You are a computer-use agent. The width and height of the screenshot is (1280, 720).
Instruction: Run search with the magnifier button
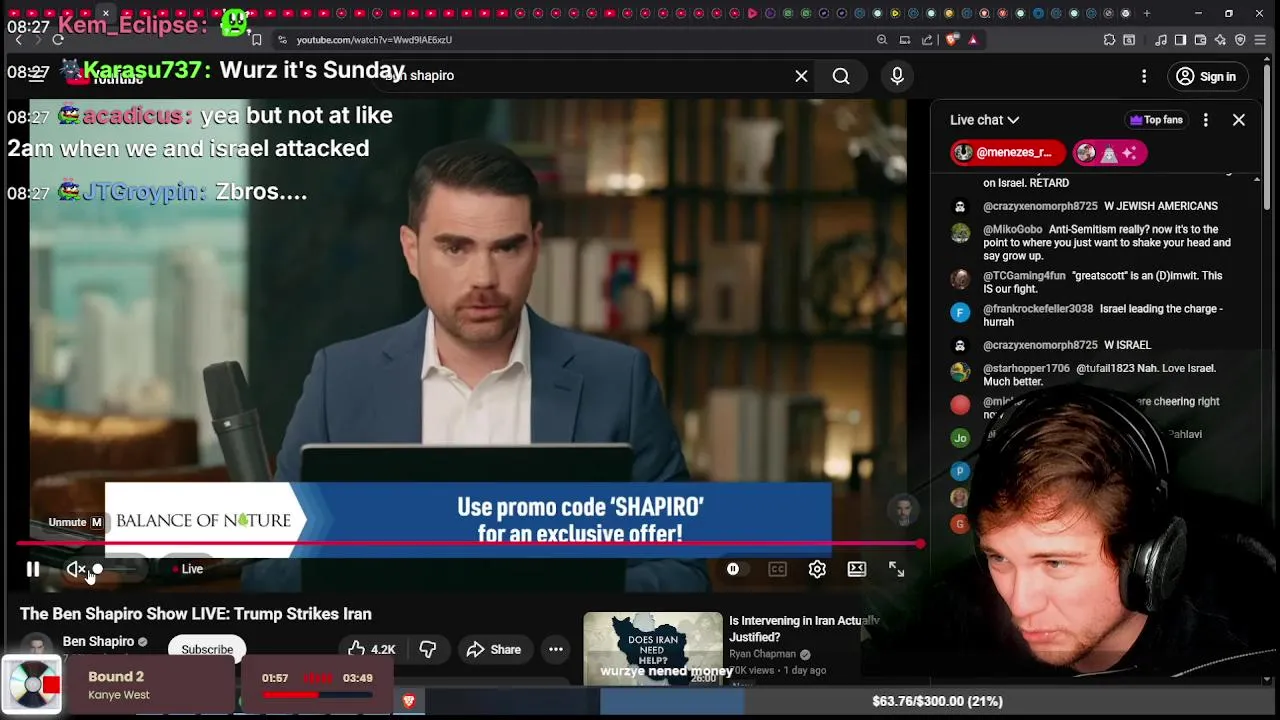point(841,76)
